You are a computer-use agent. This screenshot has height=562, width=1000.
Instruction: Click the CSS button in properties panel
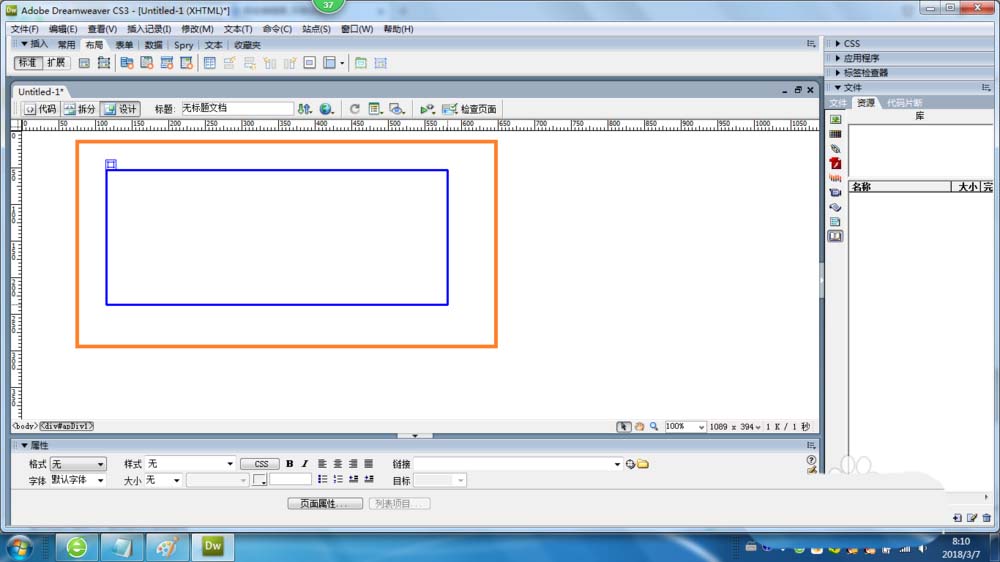260,464
